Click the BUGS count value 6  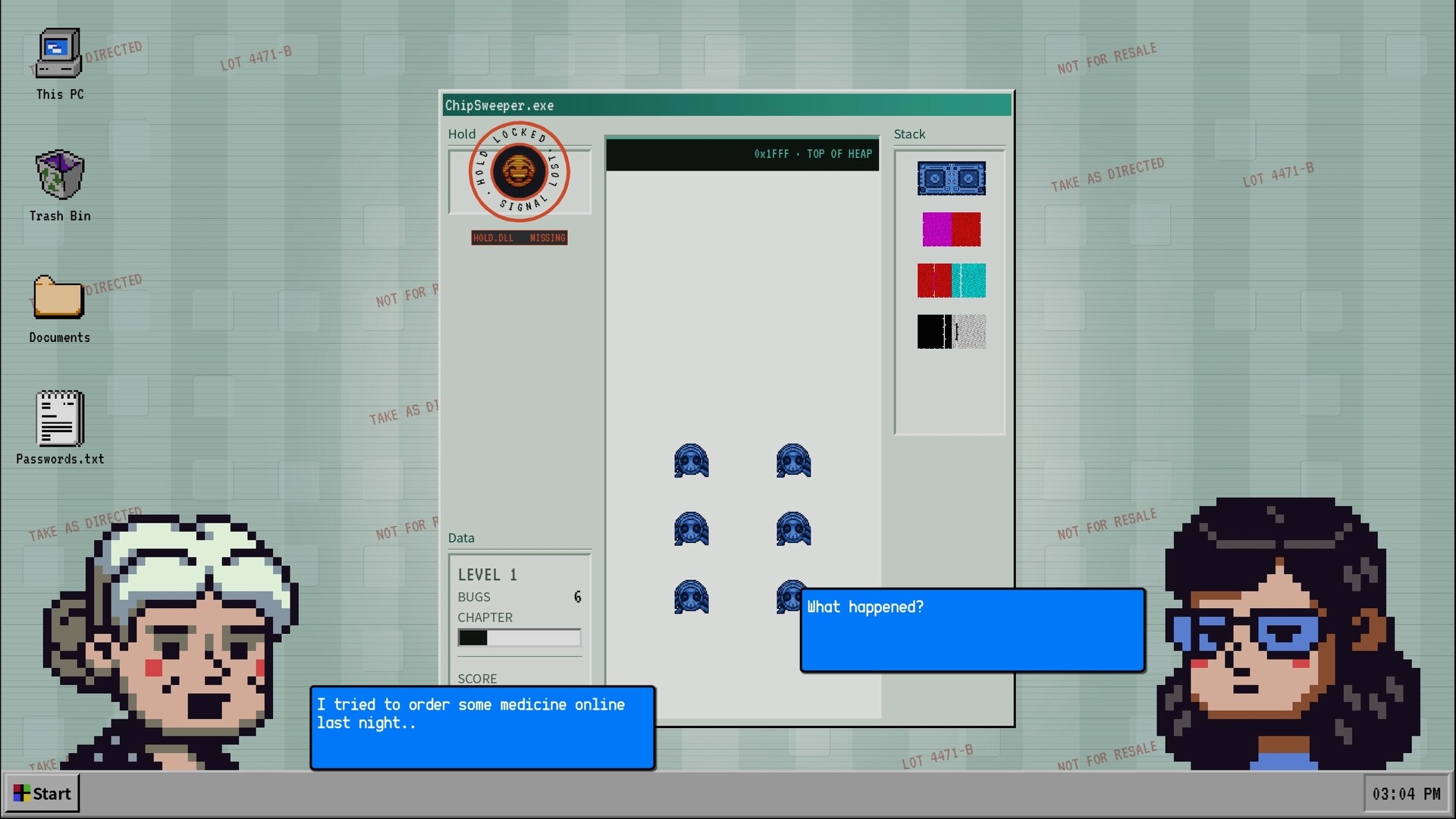(x=577, y=597)
